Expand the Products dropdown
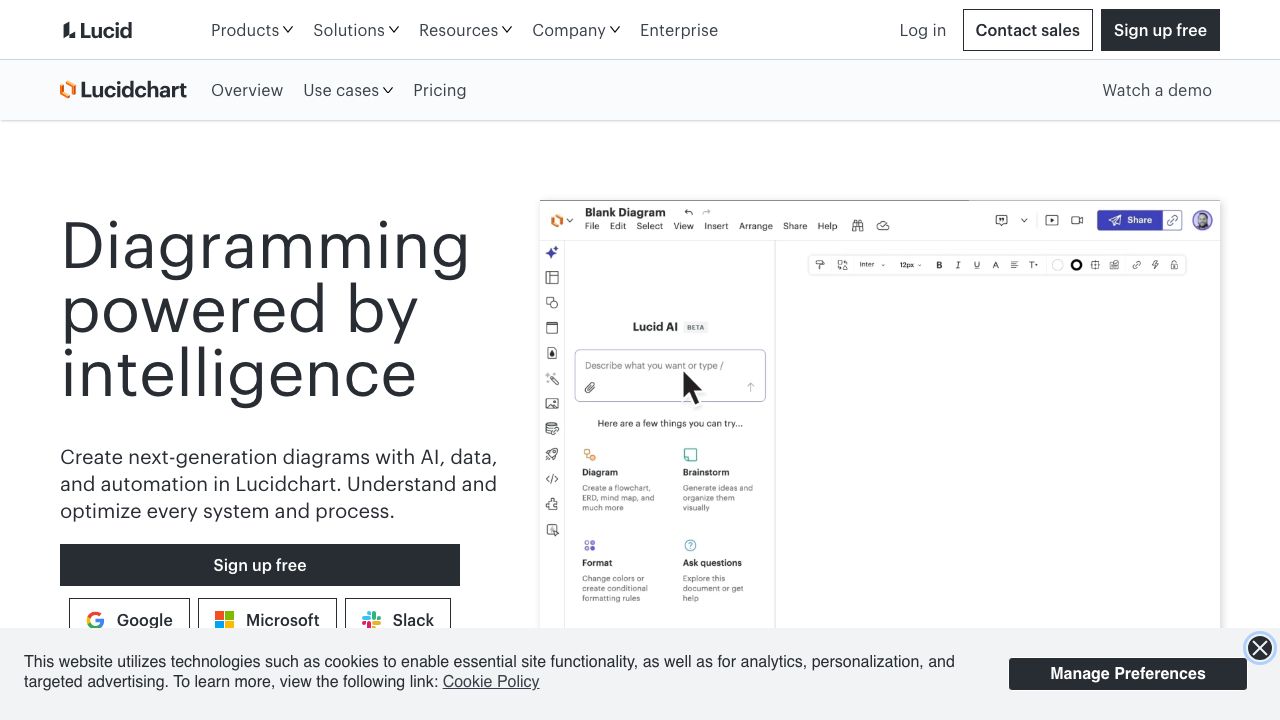The height and width of the screenshot is (720, 1280). click(252, 30)
